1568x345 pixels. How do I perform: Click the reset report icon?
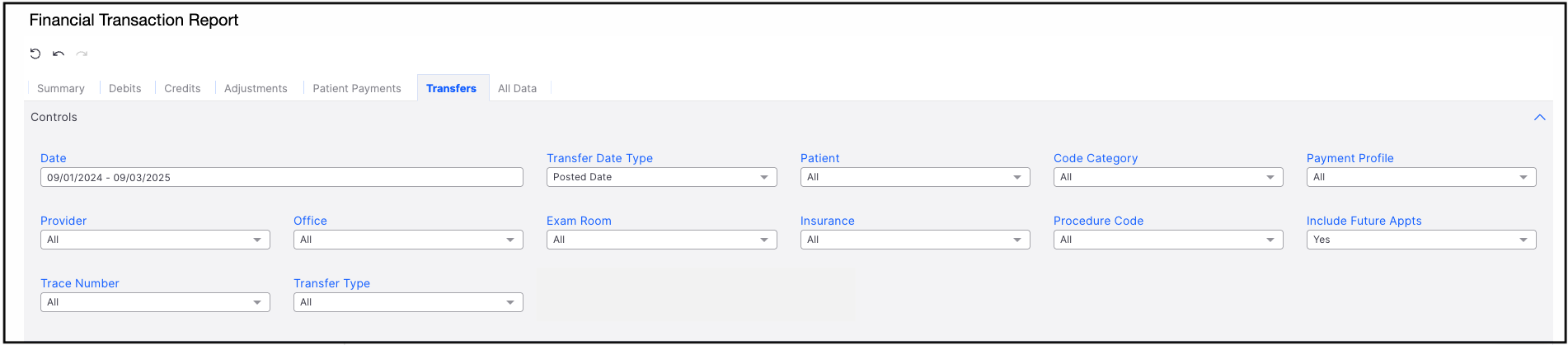[35, 54]
